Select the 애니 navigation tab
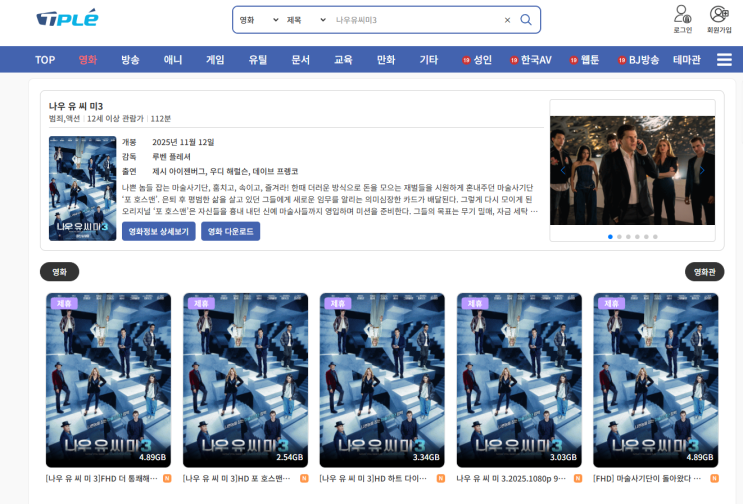 click(x=173, y=60)
